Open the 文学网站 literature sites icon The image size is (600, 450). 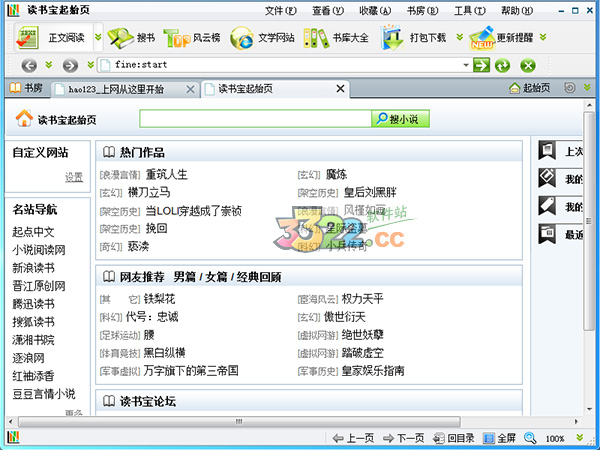(x=241, y=38)
